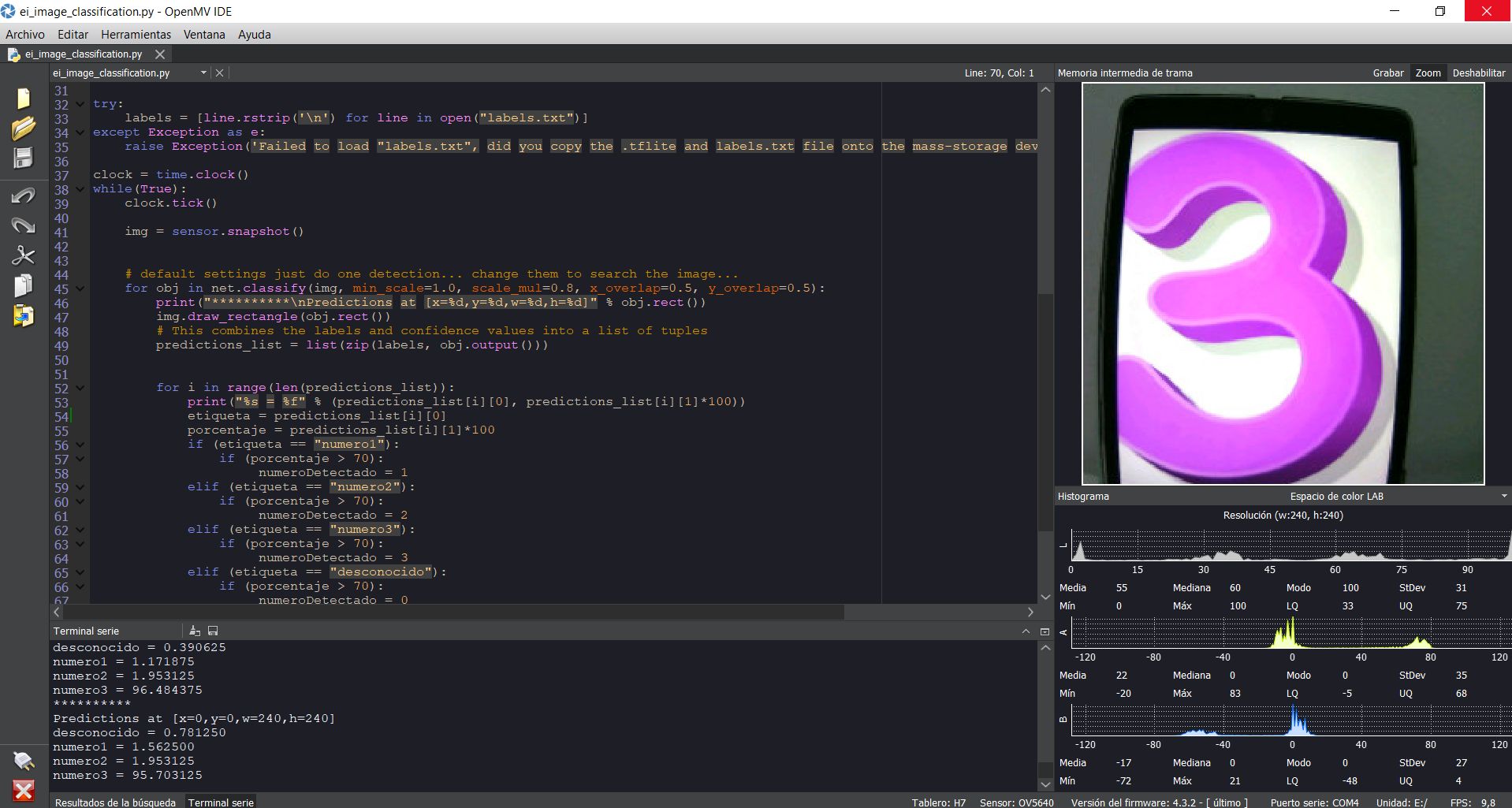
Task: Collapse the except block at line 34
Action: click(x=80, y=132)
